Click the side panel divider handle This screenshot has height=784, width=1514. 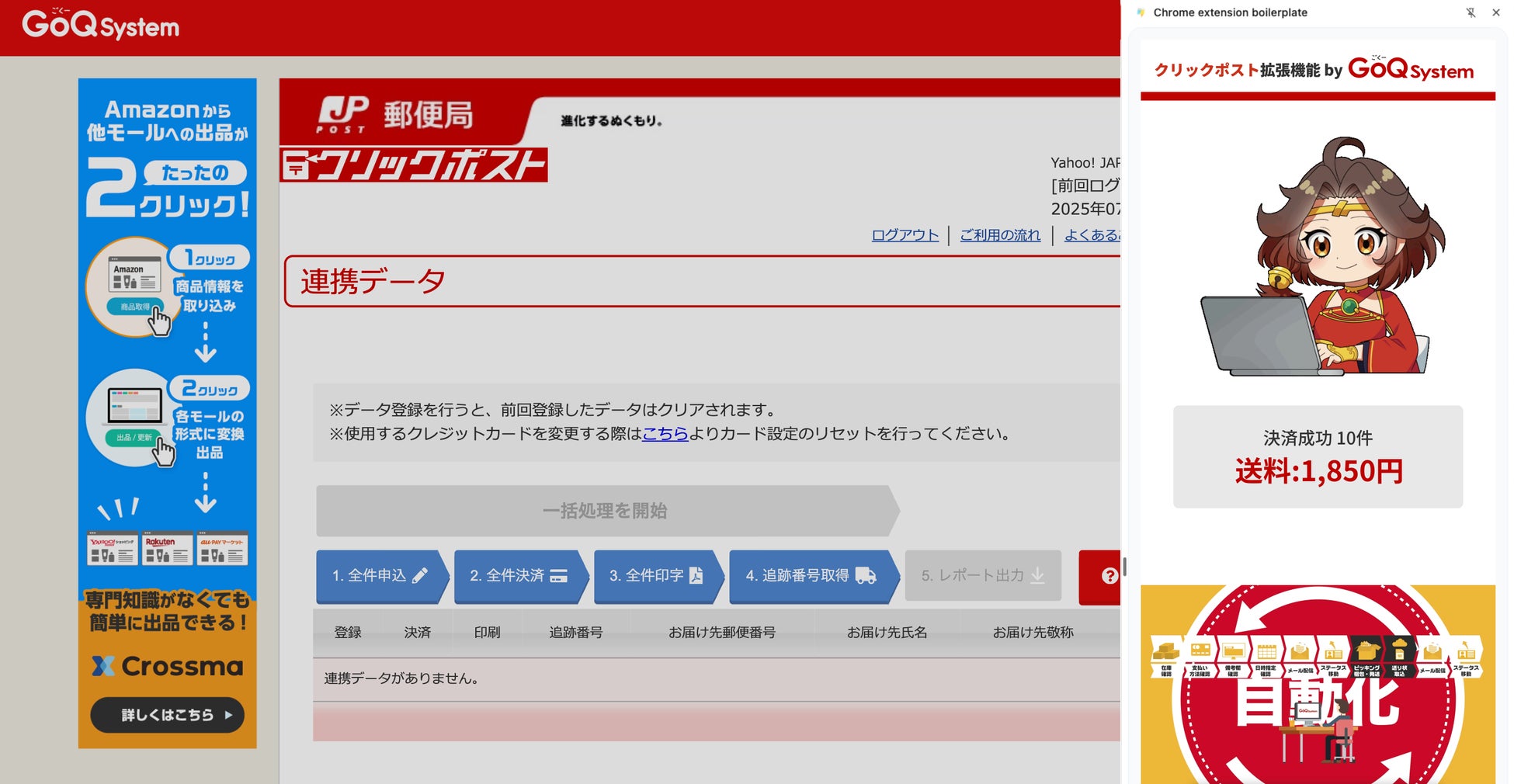tap(1124, 567)
